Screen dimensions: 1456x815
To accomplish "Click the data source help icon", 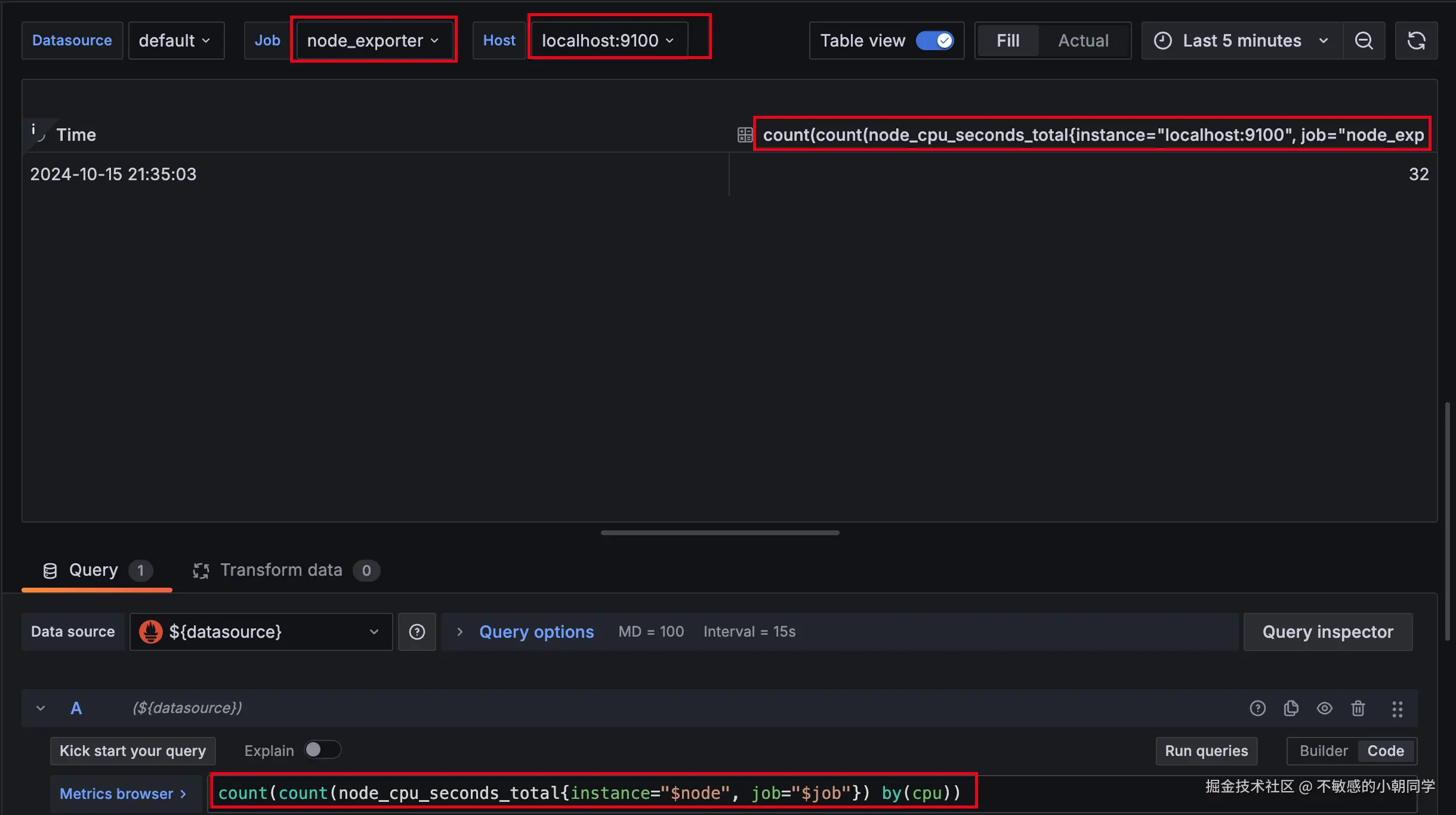I will click(417, 632).
